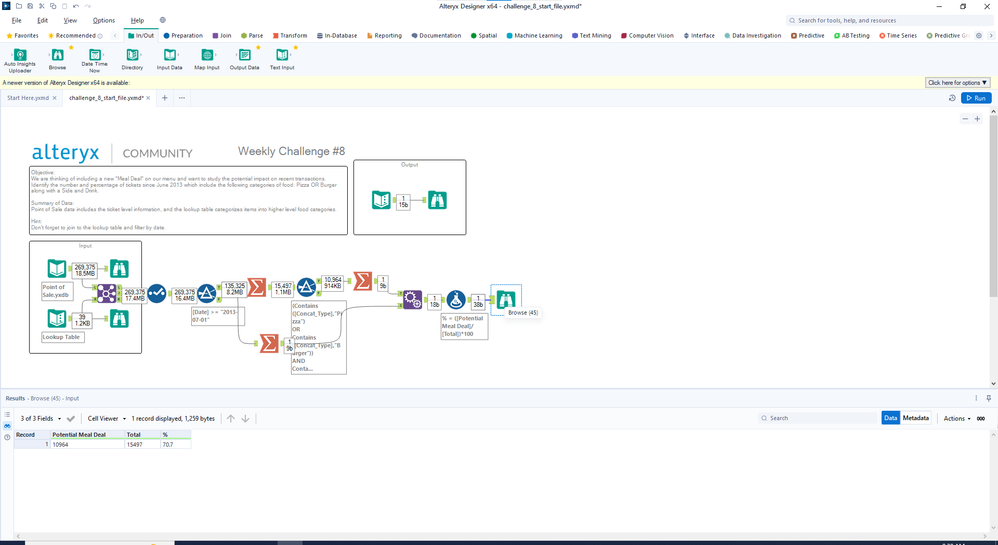Select the purple Join tool node
The image size is (998, 545).
106,294
